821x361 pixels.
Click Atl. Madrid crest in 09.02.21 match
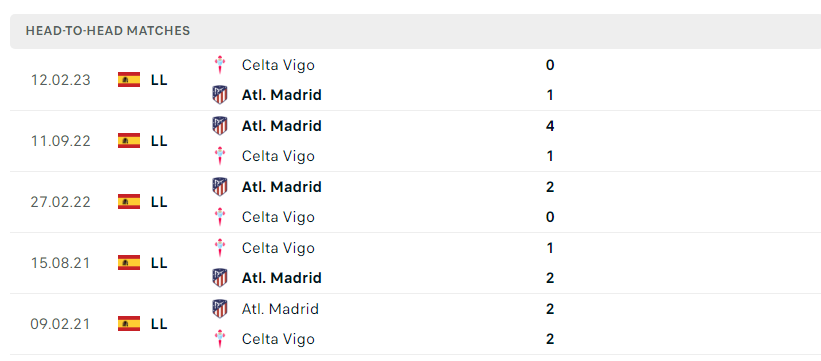click(x=220, y=309)
